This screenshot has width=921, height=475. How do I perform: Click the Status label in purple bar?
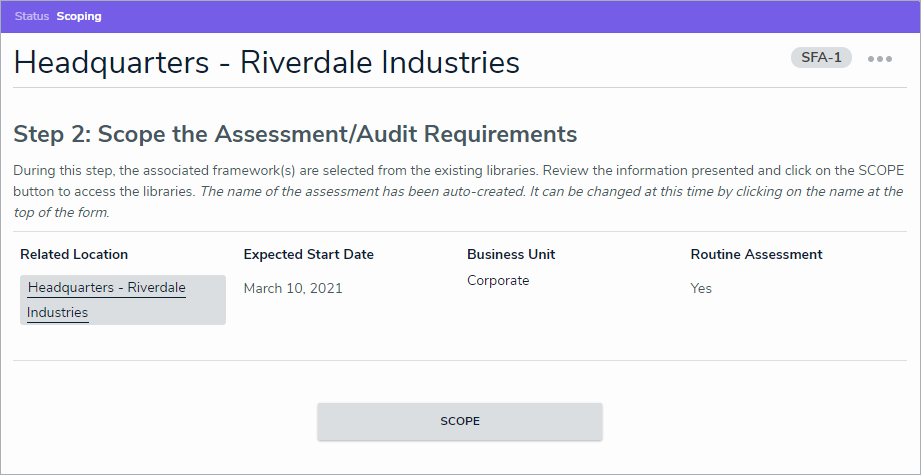coord(32,17)
